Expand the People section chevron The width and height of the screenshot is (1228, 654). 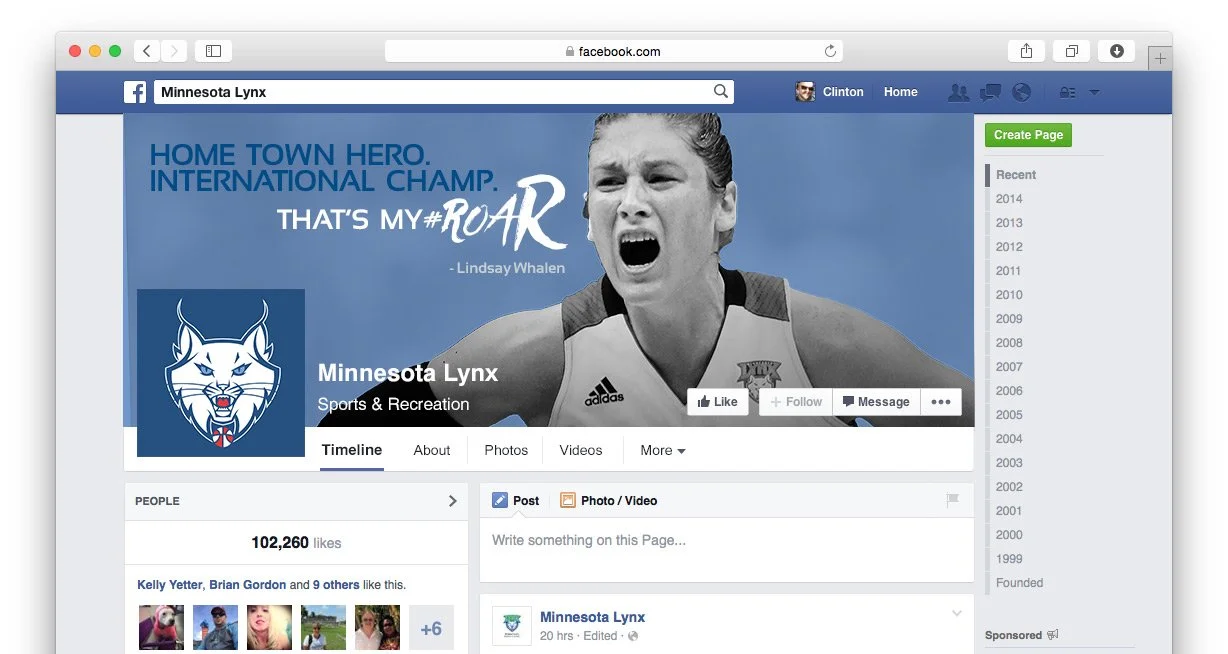pos(452,501)
